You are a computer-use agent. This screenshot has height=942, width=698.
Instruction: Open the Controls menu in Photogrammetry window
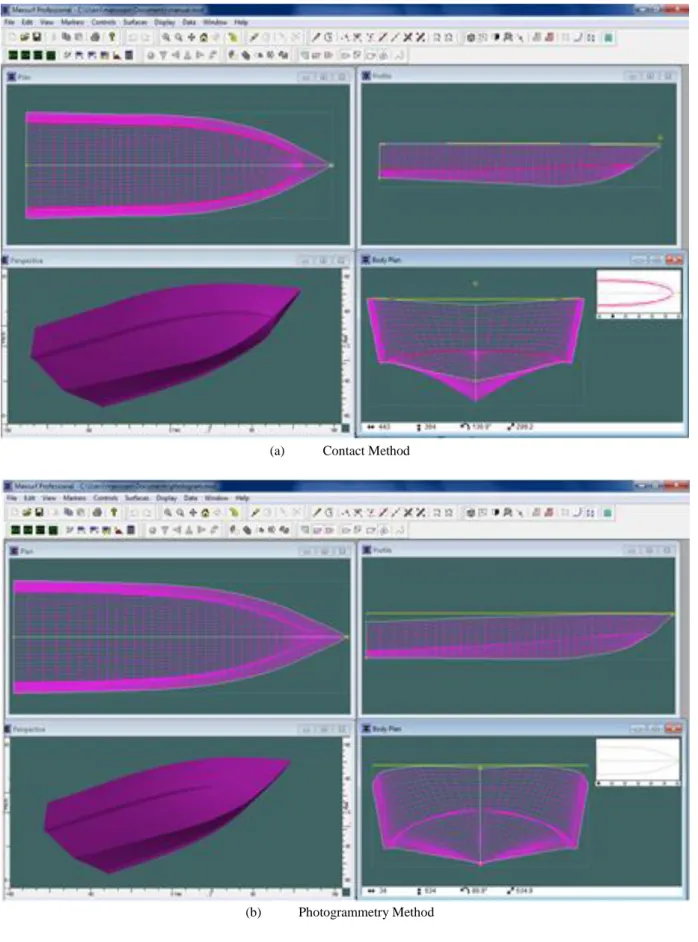[106, 498]
